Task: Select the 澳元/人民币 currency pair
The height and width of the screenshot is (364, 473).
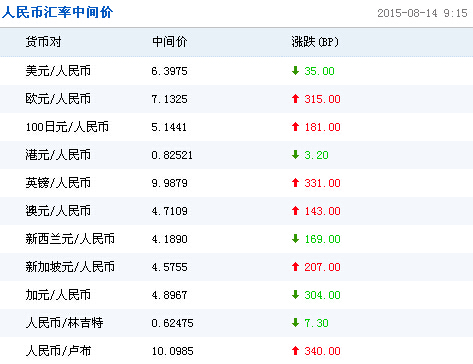Action: 58,211
